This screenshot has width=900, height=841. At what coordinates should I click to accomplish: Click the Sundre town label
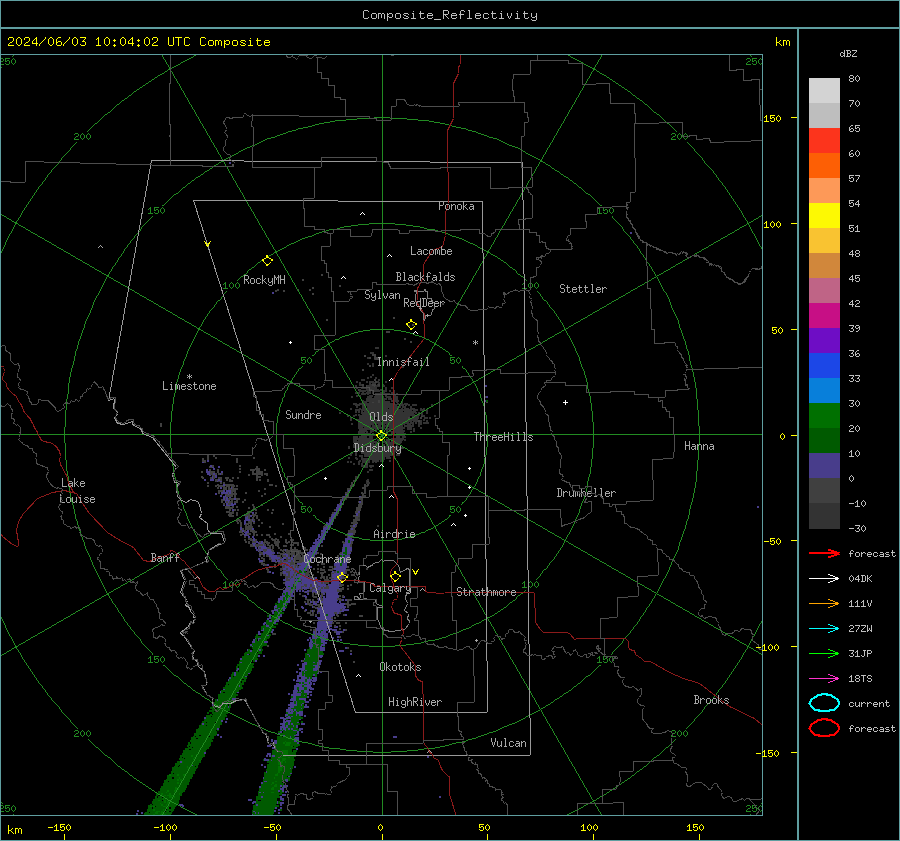click(x=303, y=414)
